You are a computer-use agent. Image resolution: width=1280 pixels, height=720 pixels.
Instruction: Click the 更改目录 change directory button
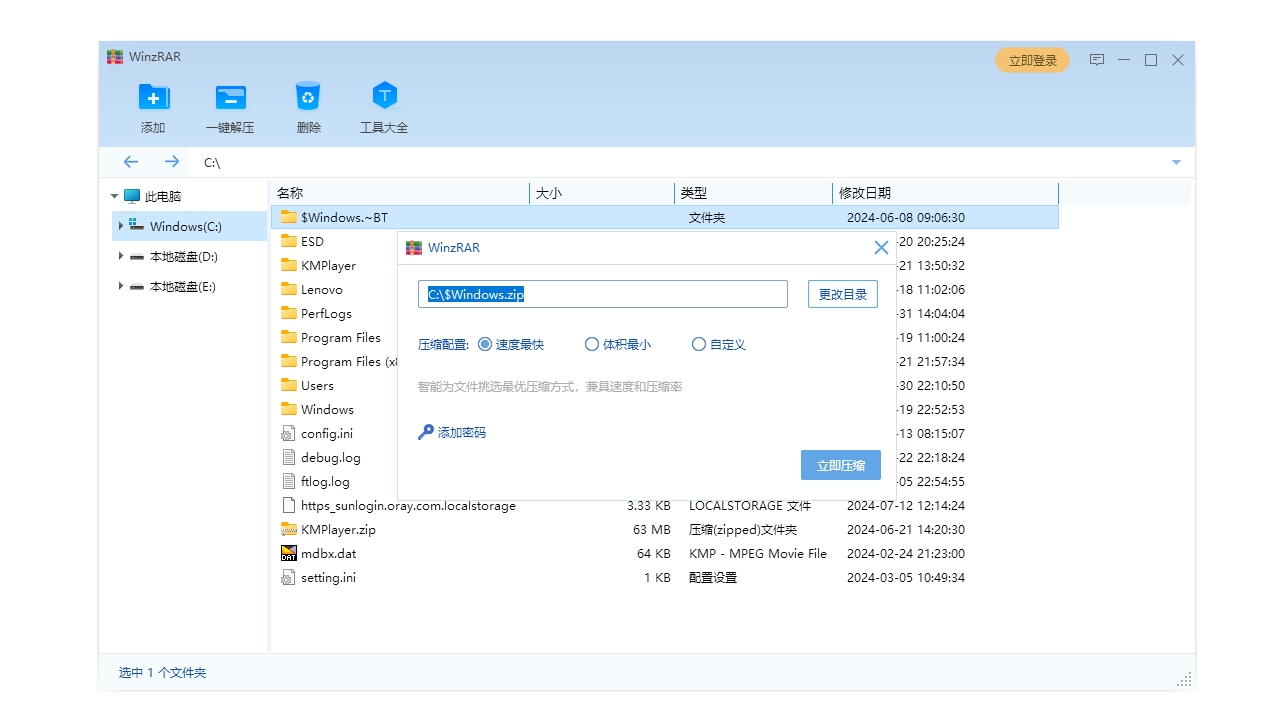[842, 293]
